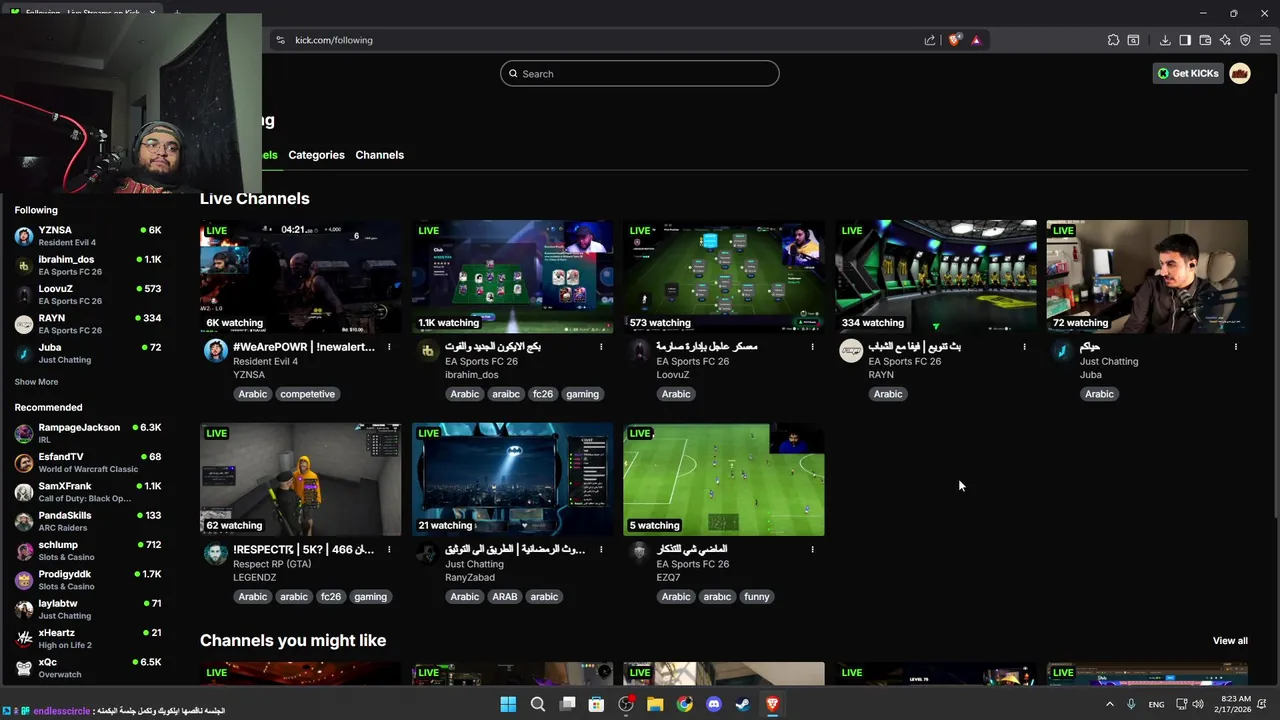1280x720 pixels.
Task: Open the browser hamburger menu
Action: coord(1265,40)
